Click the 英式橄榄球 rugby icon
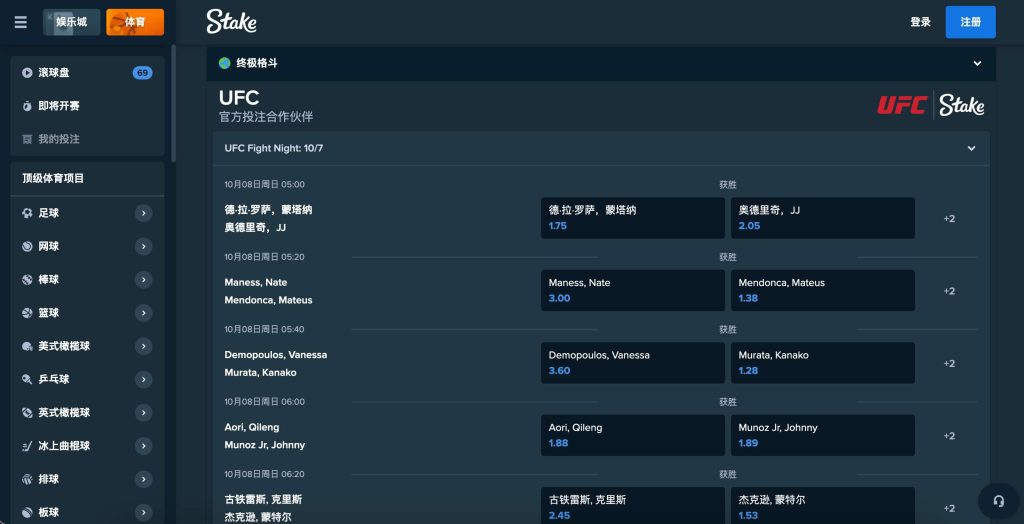Viewport: 1024px width, 524px height. (x=27, y=413)
